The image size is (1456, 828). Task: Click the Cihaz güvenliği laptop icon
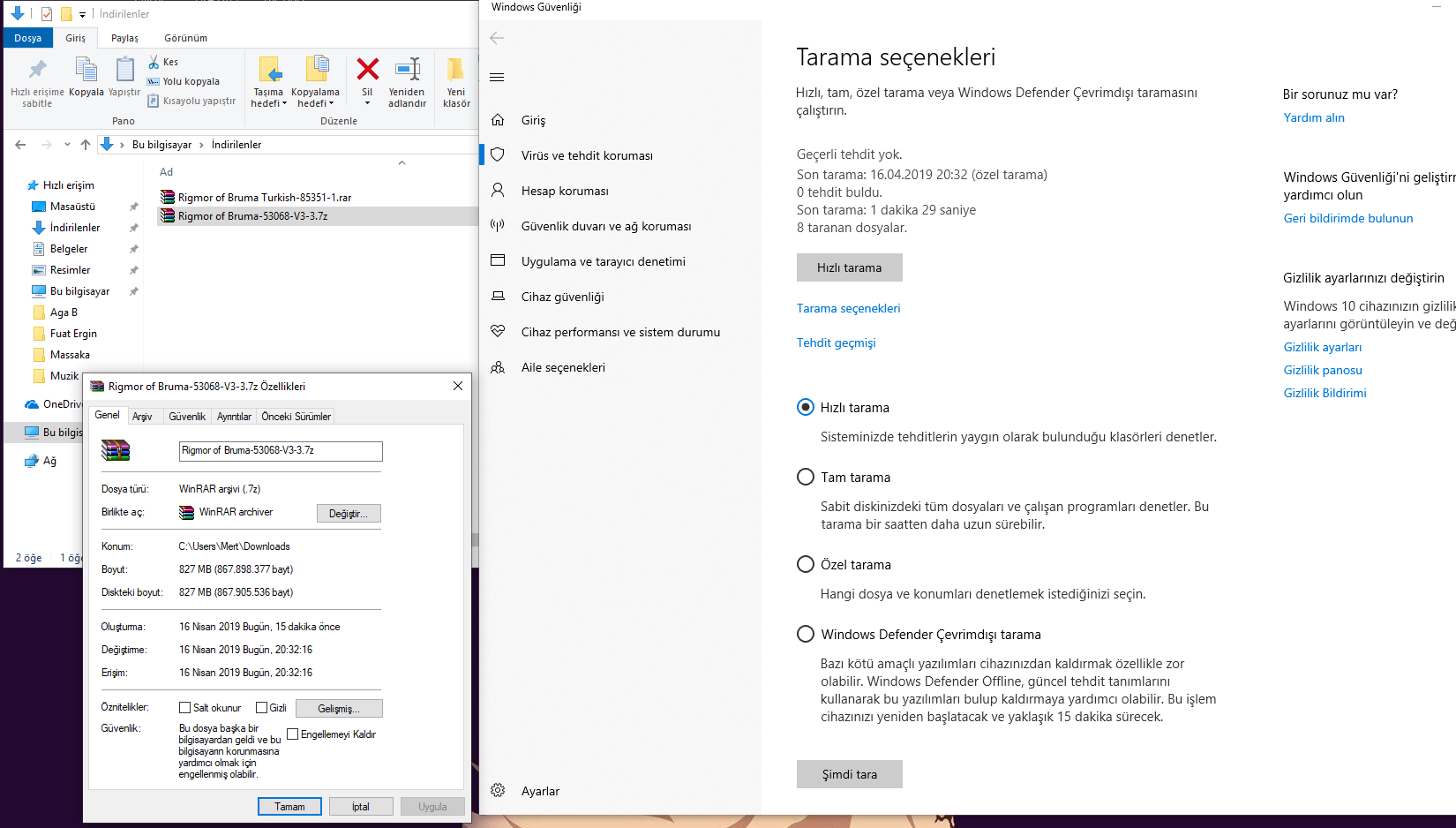click(x=498, y=297)
